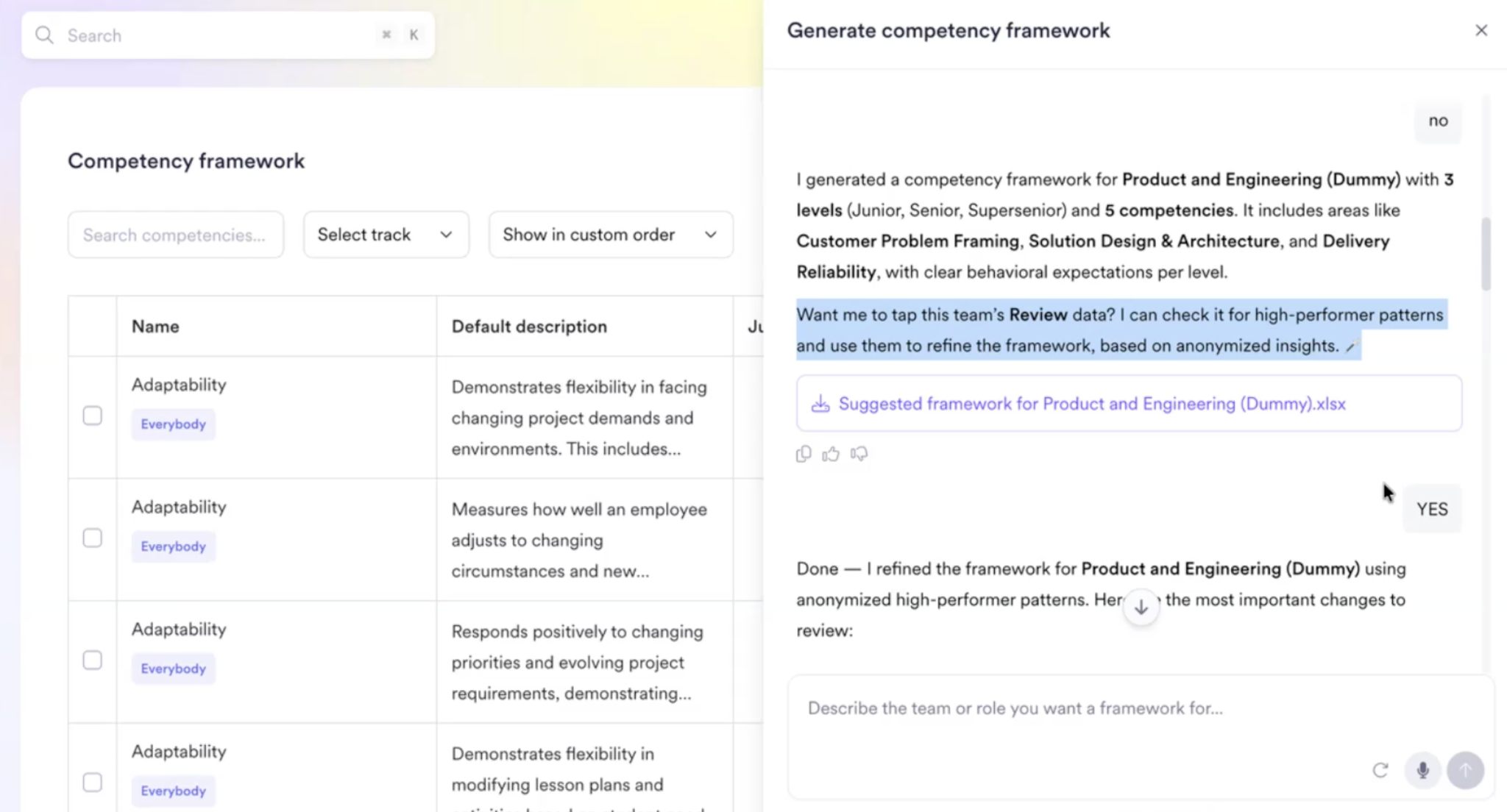Give a thumbs up to the response
This screenshot has width=1507, height=812.
click(831, 454)
